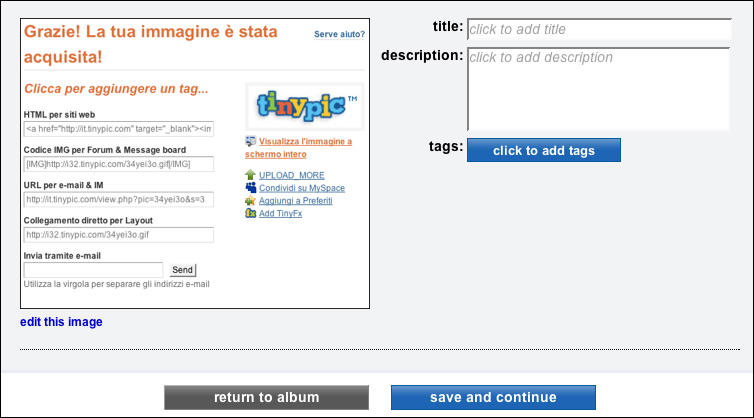Open Visualizza l'immagine a schermo intero link
Viewport: 754px width, 418px height.
[298, 148]
